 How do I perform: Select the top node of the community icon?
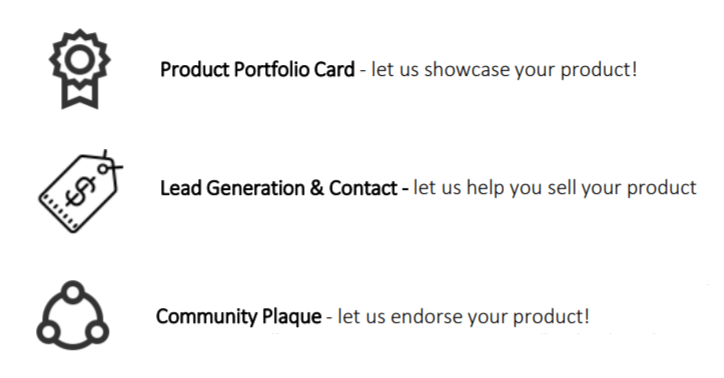click(73, 292)
